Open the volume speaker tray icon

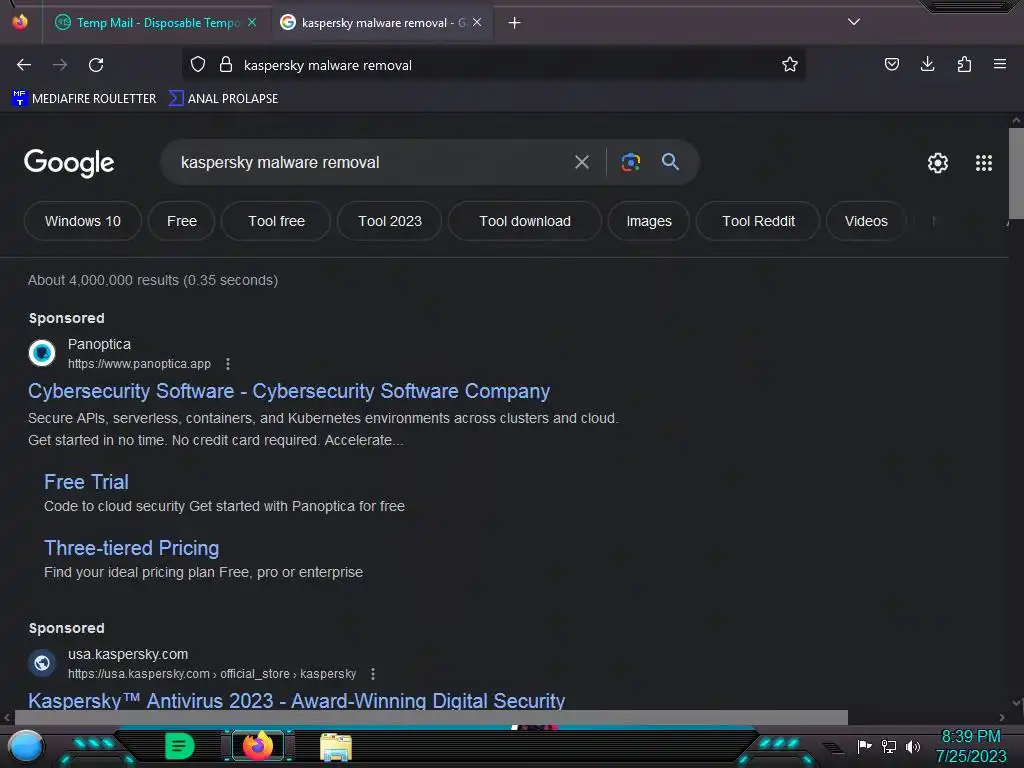pos(912,746)
